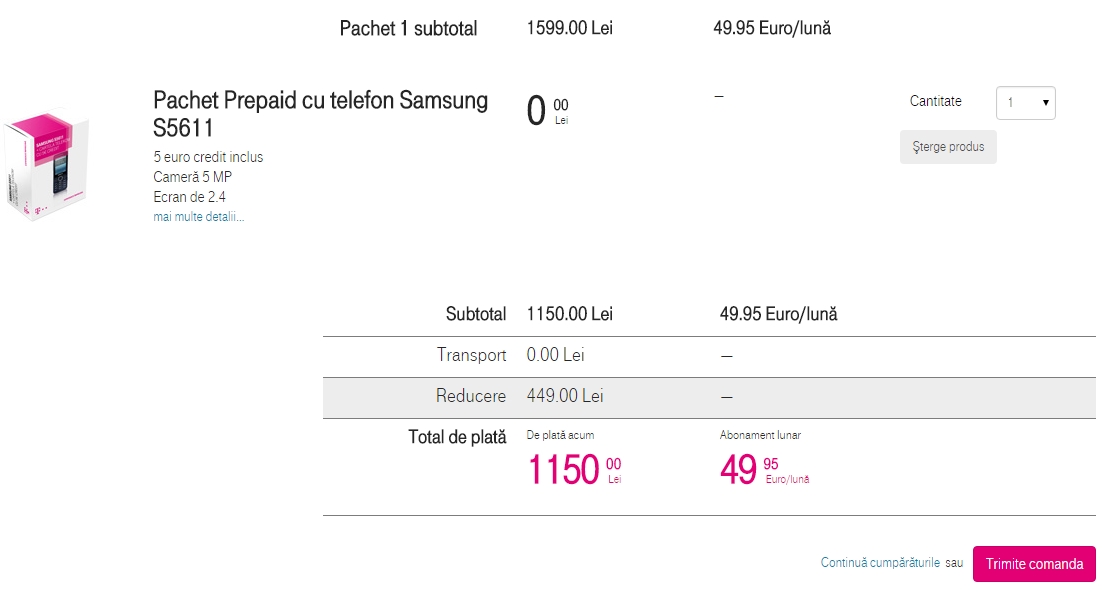Follow the Continuă cumpărăturile link

(x=880, y=563)
